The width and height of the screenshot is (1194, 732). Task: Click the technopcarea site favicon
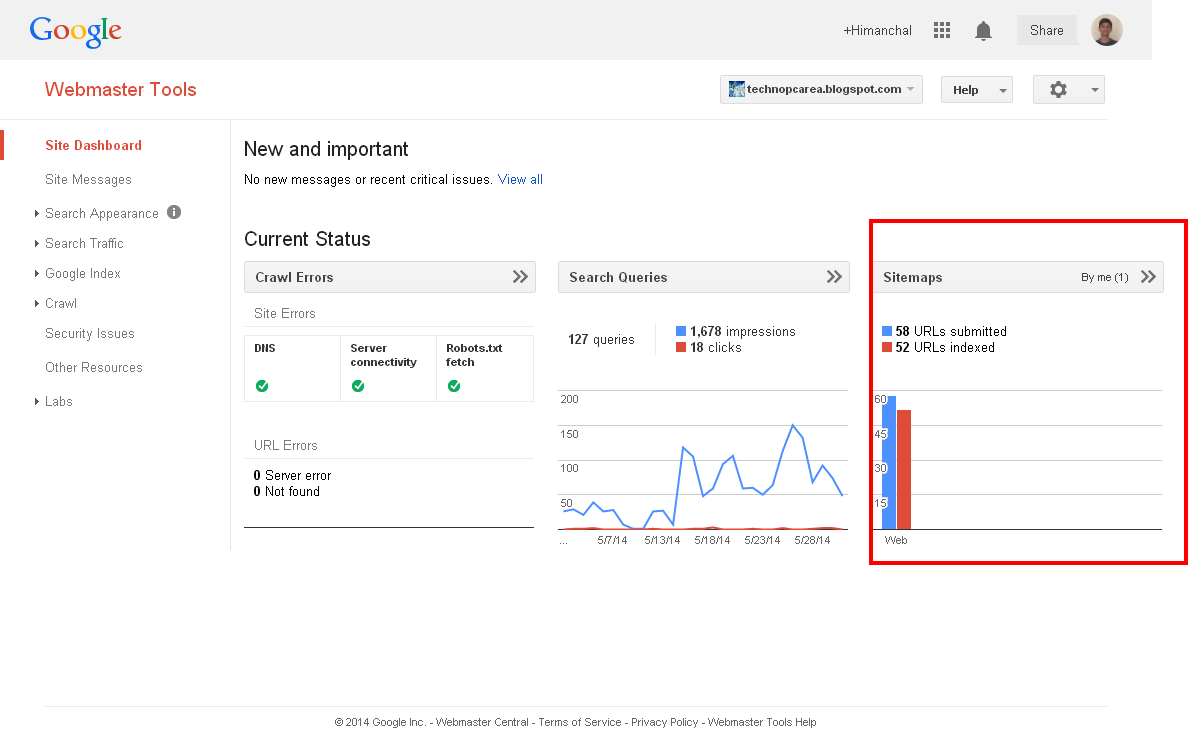click(736, 89)
